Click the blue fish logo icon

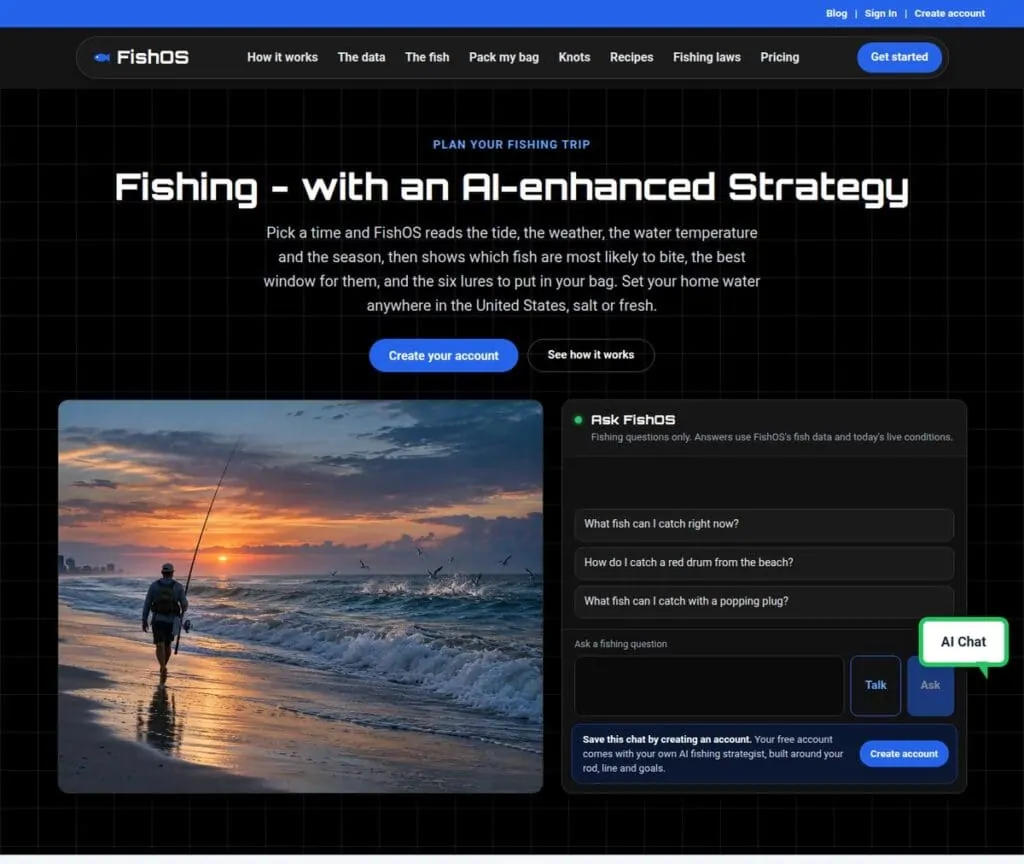pyautogui.click(x=102, y=57)
